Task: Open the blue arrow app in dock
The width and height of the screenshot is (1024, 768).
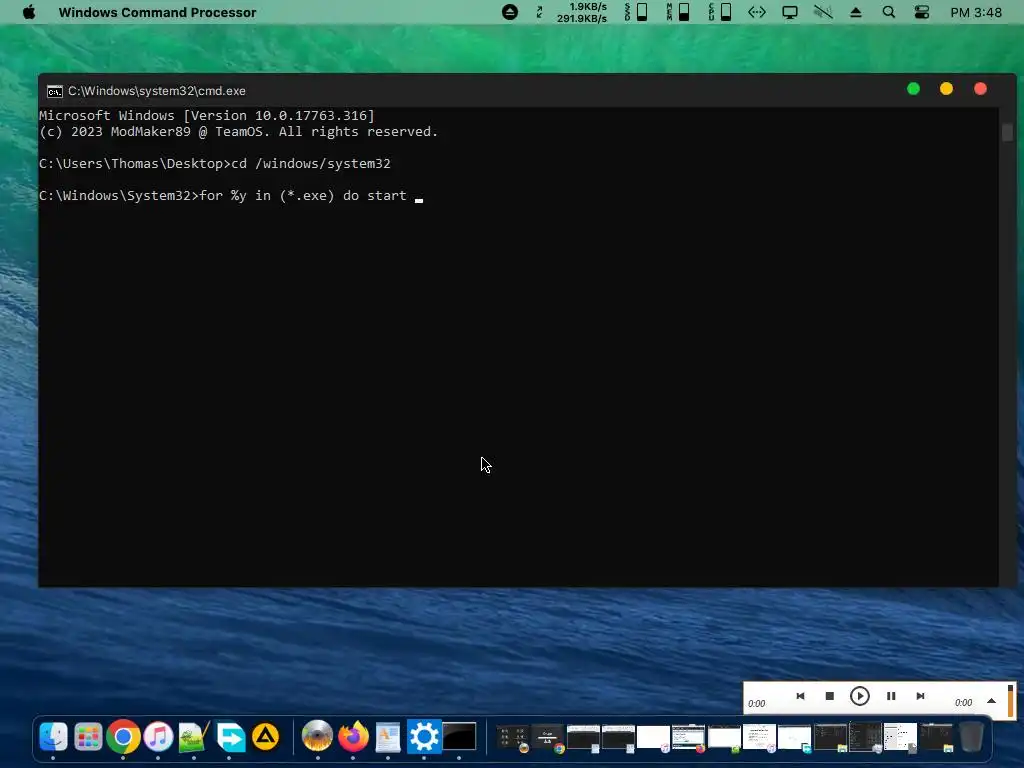Action: tap(230, 737)
